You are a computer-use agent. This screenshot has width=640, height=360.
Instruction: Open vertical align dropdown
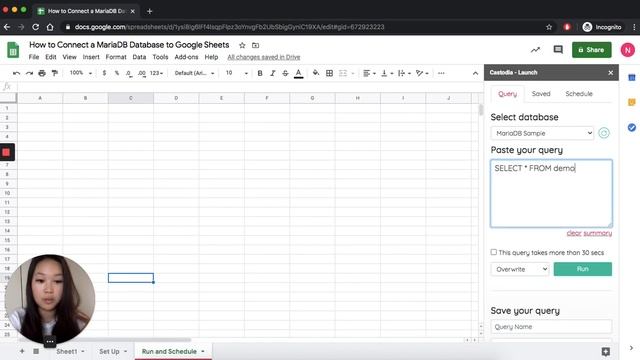pyautogui.click(x=387, y=73)
